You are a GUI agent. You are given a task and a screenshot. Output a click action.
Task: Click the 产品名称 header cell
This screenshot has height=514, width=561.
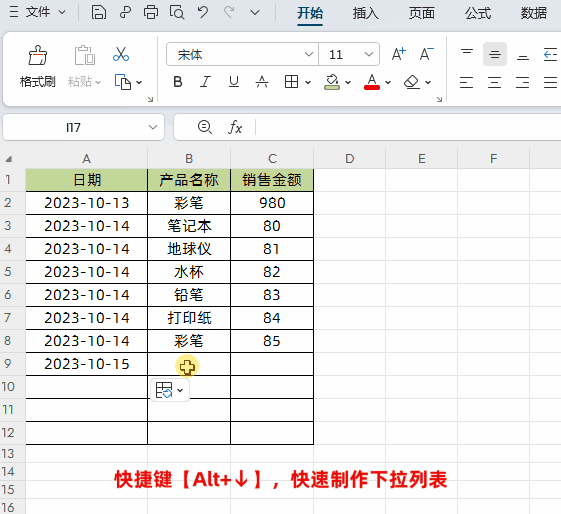[189, 180]
